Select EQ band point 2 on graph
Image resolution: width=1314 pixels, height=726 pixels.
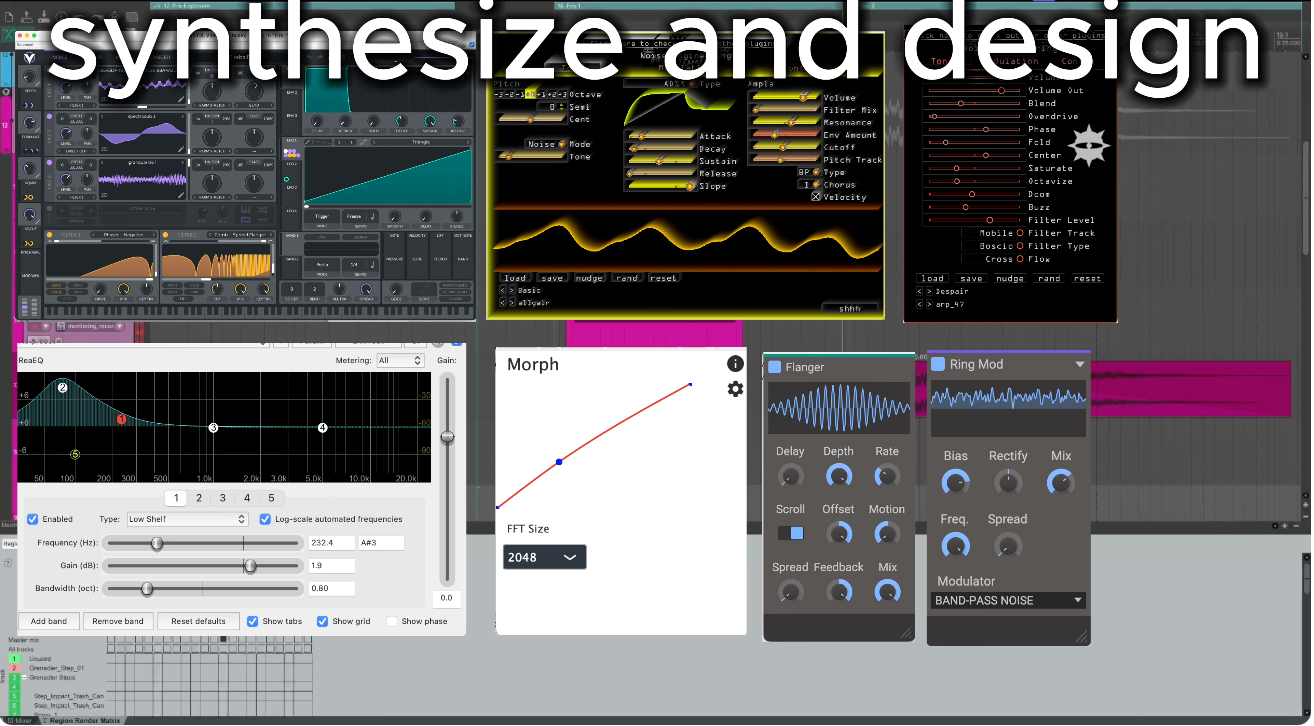point(62,387)
